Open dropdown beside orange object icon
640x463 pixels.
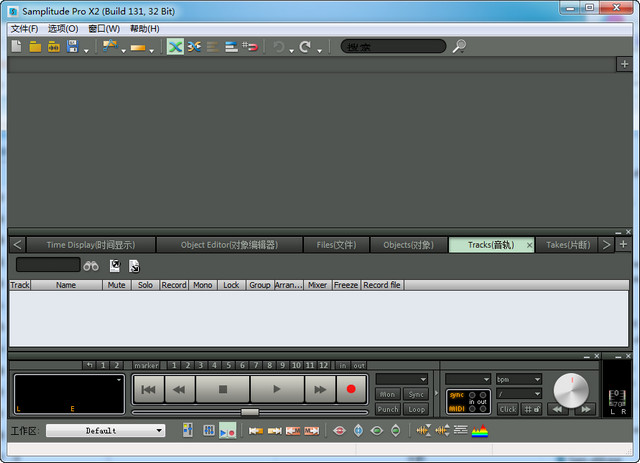coord(151,51)
